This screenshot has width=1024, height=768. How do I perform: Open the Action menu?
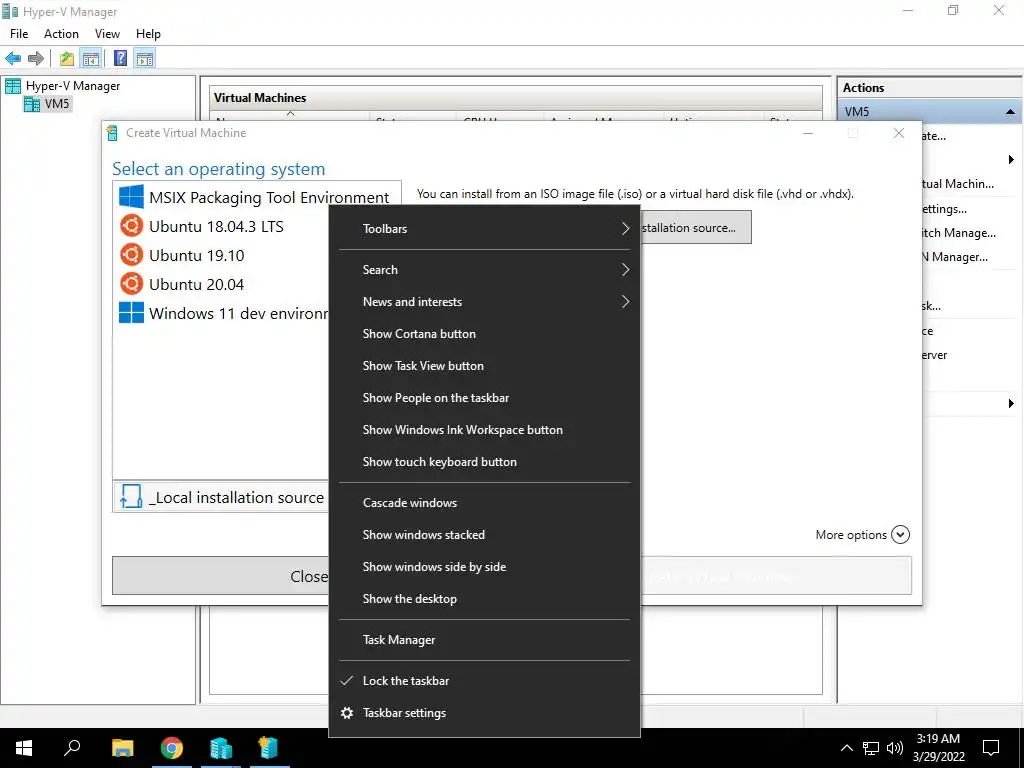(61, 34)
